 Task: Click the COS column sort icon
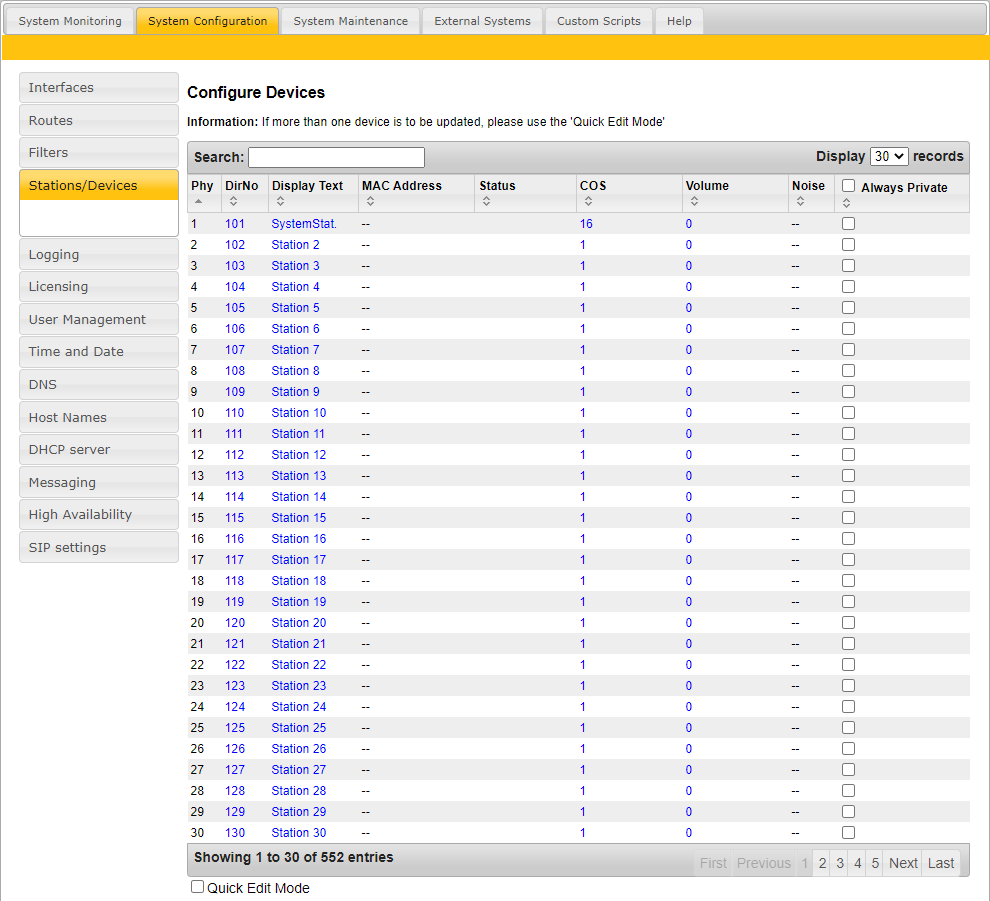point(588,201)
